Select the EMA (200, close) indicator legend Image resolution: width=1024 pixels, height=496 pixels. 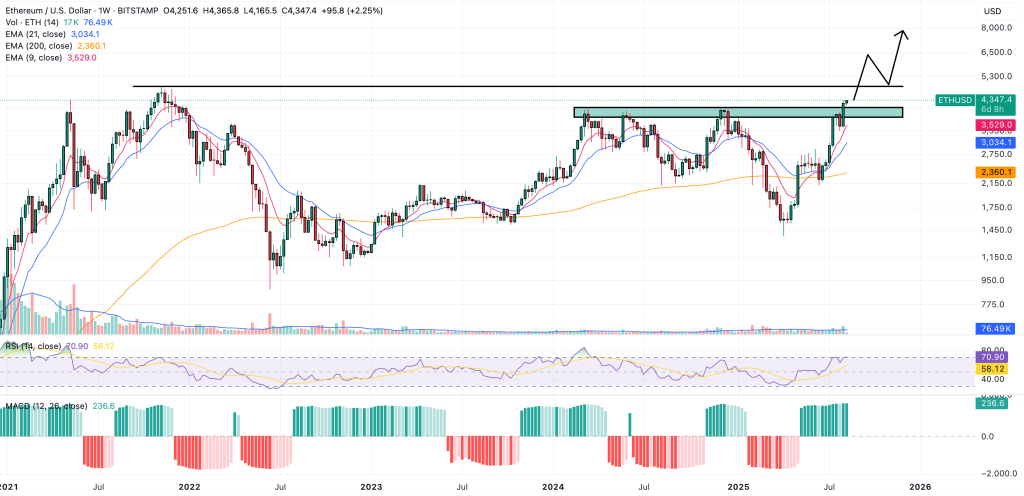pos(37,46)
